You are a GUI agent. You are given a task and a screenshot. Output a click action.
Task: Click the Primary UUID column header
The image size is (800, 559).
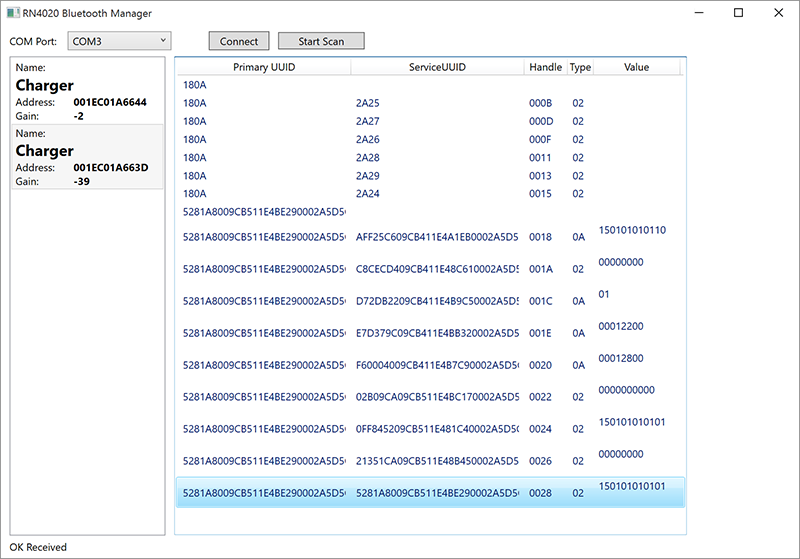(264, 67)
